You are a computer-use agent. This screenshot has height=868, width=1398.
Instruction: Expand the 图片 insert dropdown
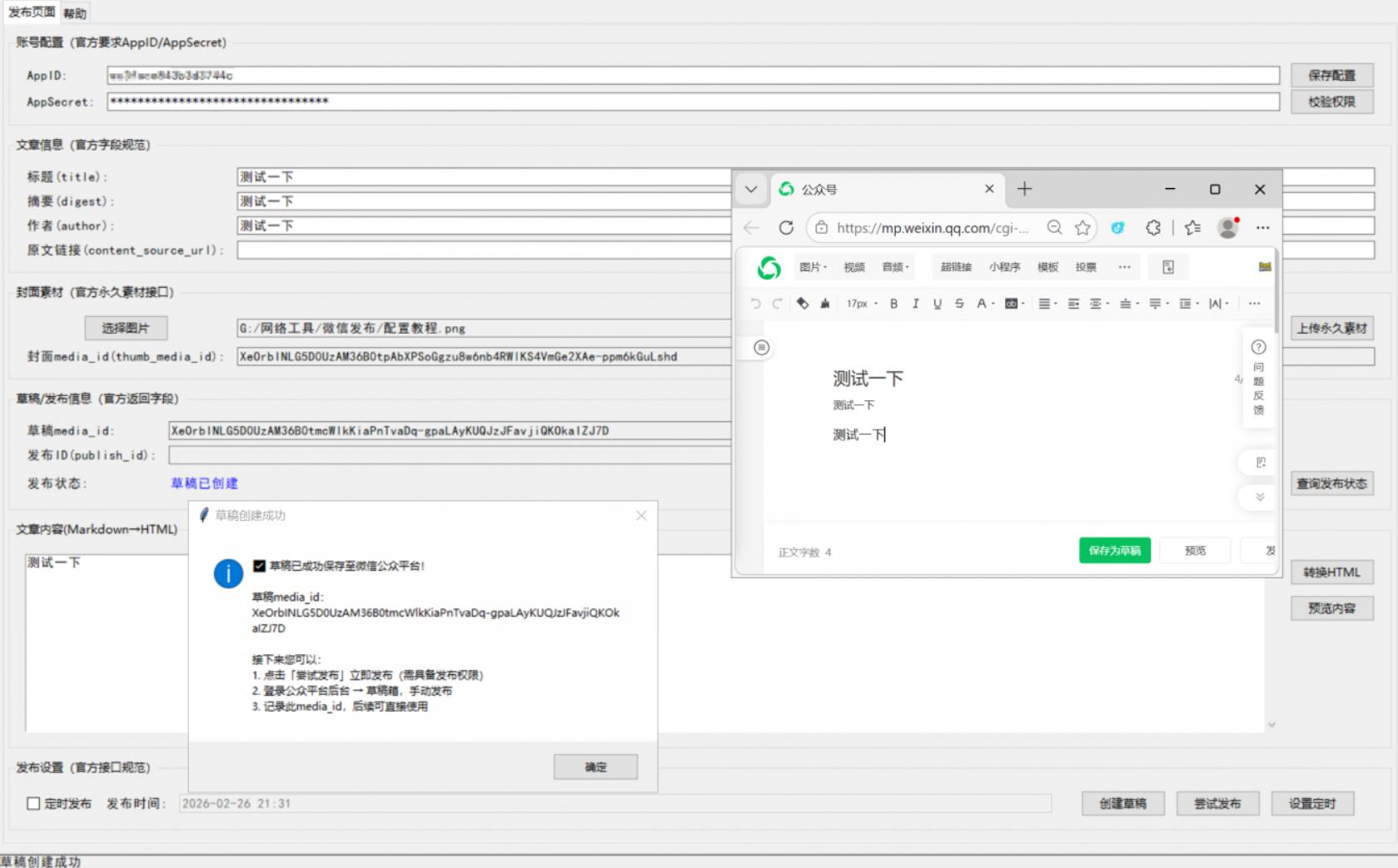(813, 267)
